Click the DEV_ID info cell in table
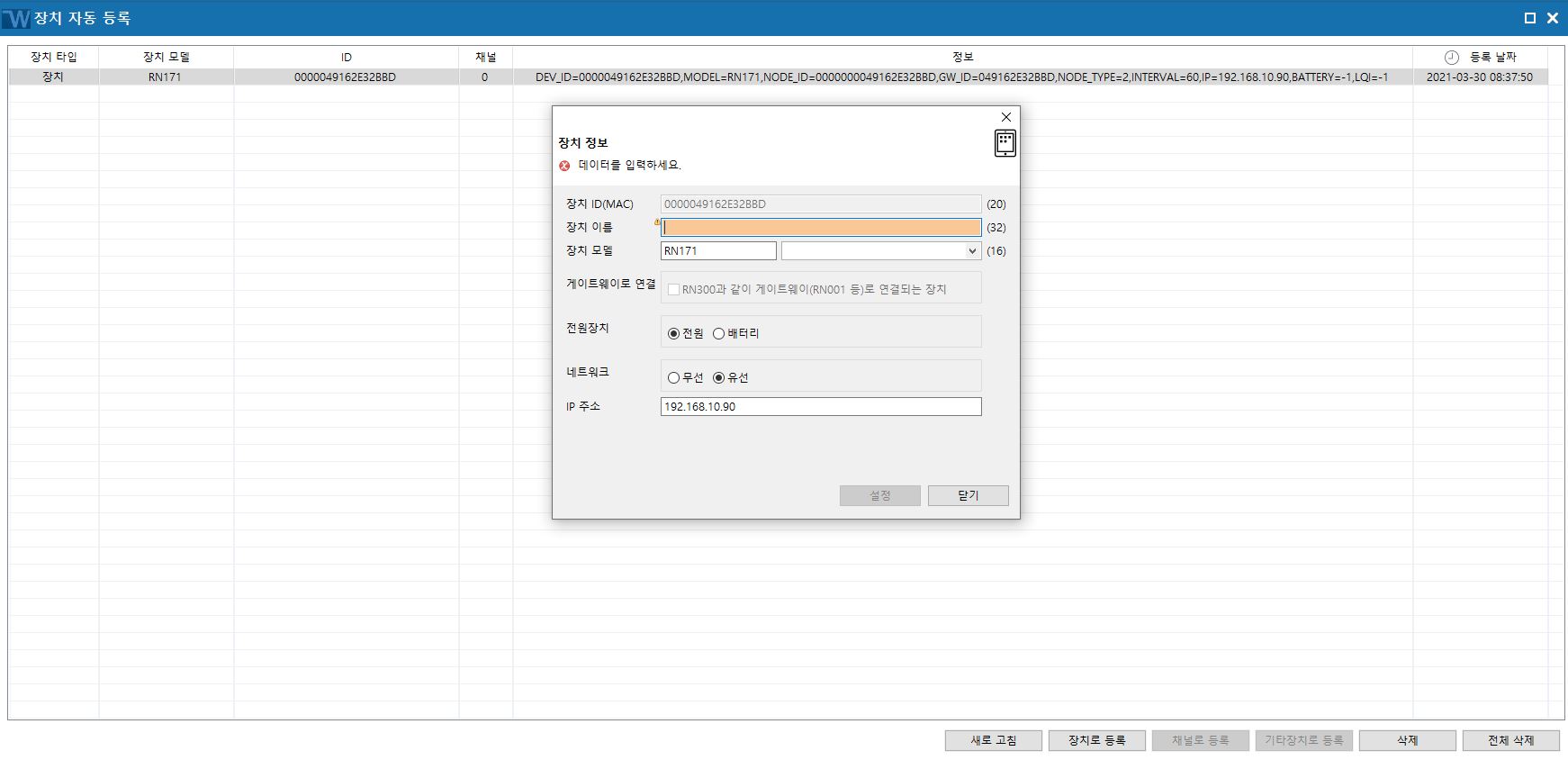Image resolution: width=1568 pixels, height=760 pixels. [x=962, y=77]
